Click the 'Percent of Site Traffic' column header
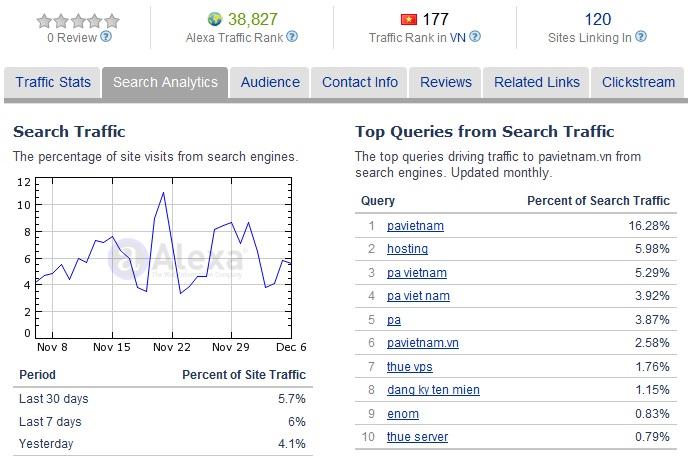Screen dimensions: 694x467 [x=244, y=375]
